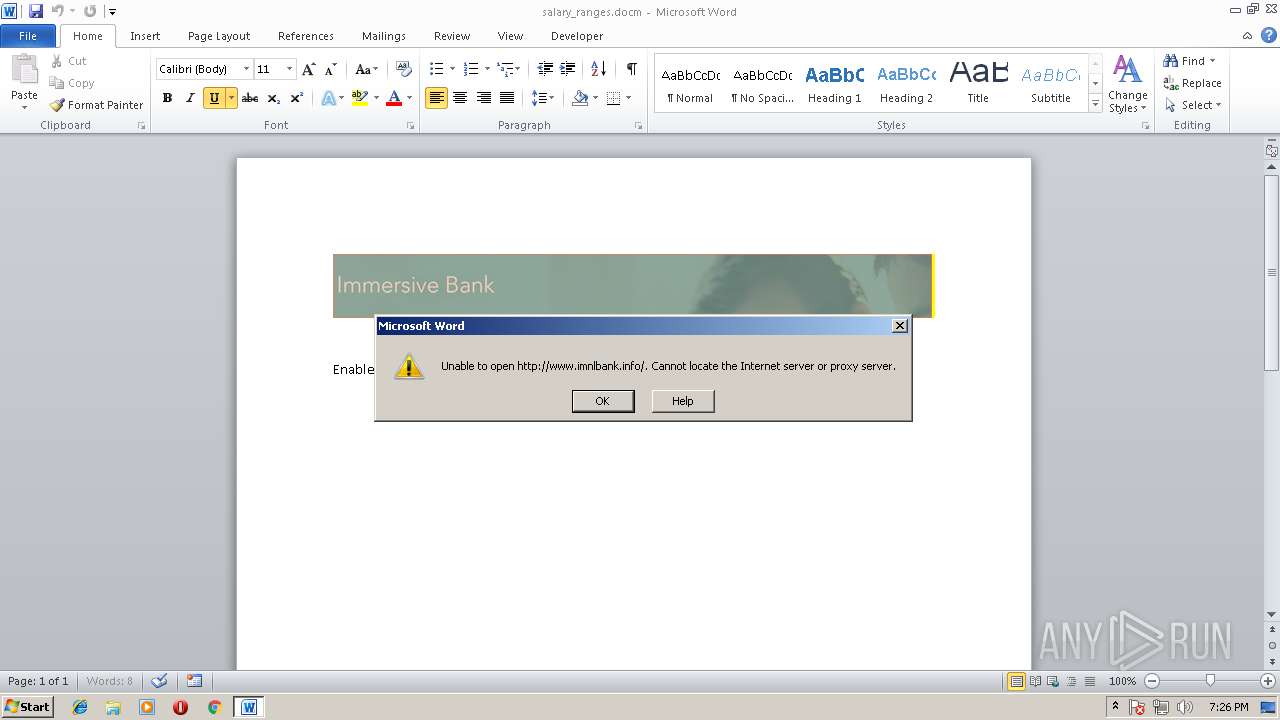Expand font color dropdown arrow

point(409,98)
